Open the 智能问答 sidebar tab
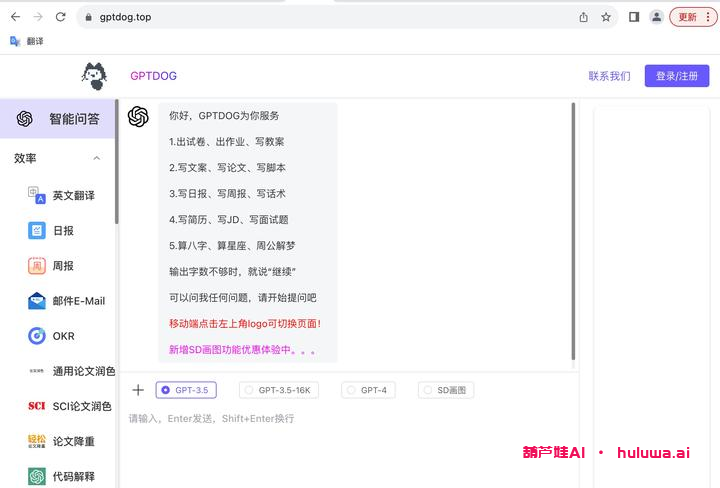 pos(58,119)
